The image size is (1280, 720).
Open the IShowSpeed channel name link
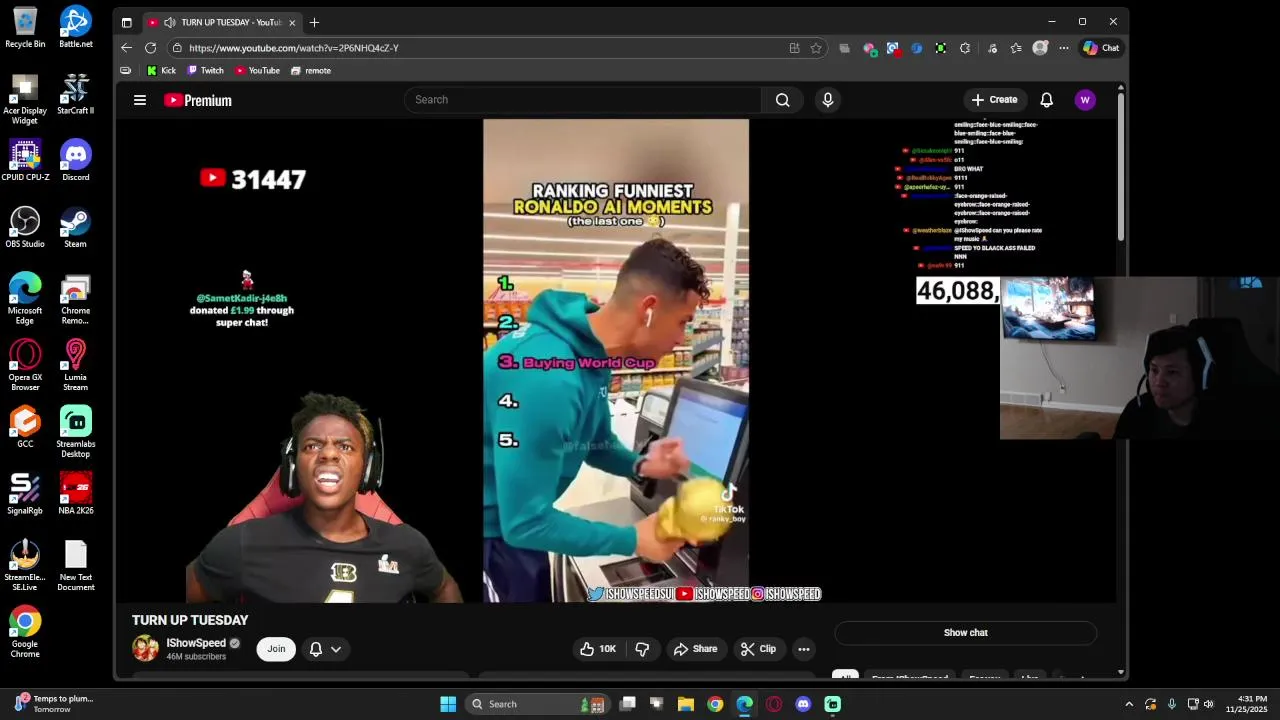[196, 643]
